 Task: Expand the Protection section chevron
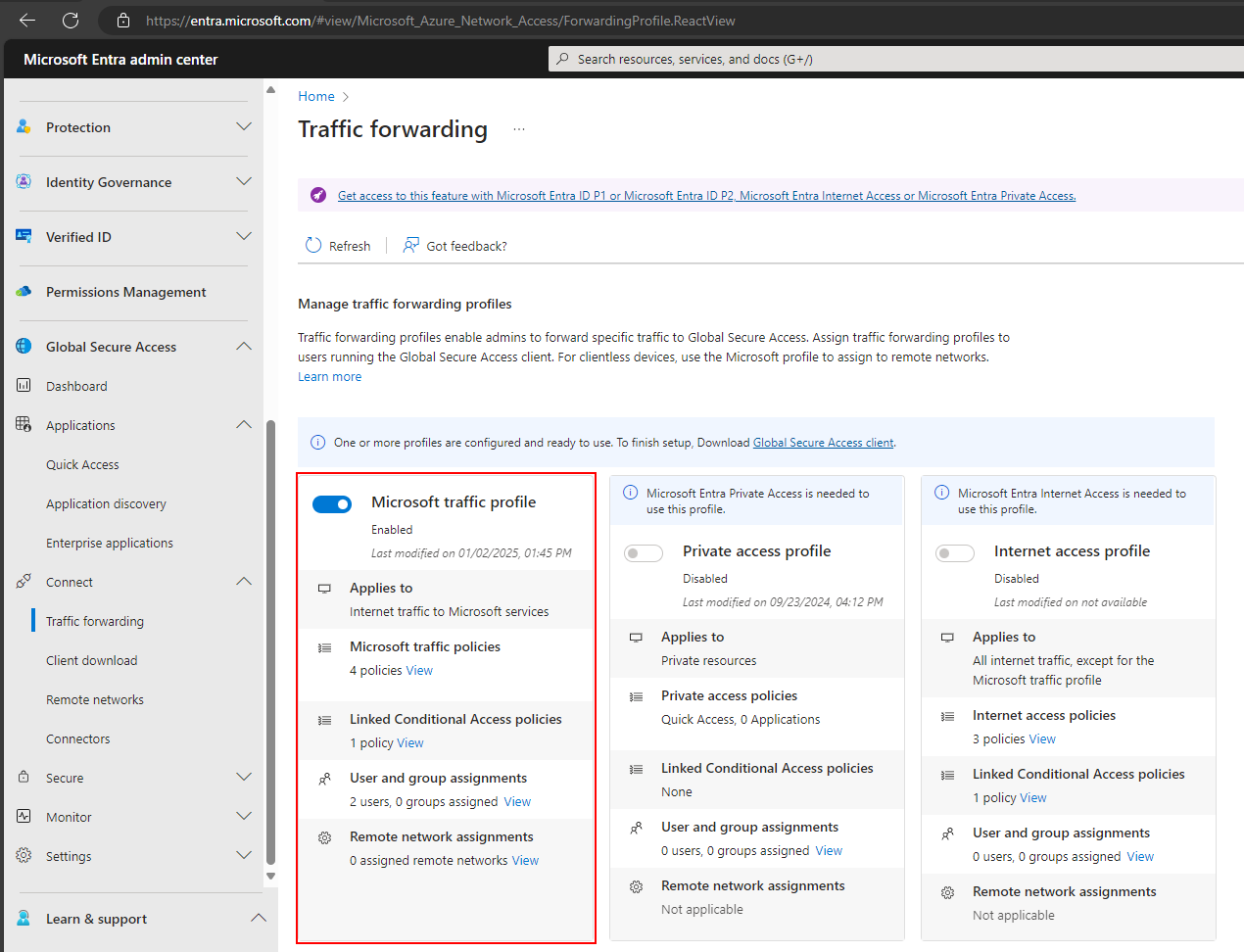click(x=244, y=126)
